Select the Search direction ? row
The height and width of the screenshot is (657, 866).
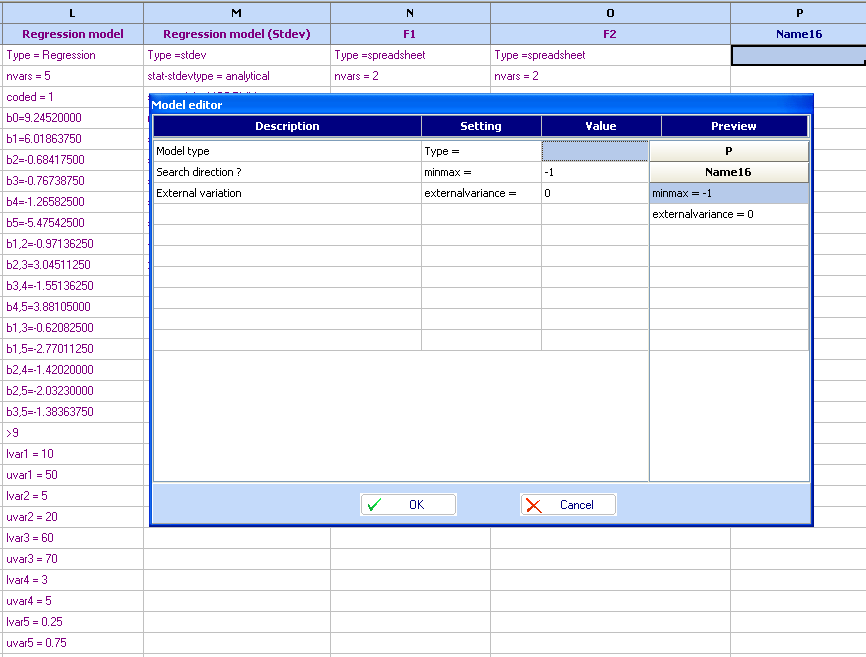286,172
